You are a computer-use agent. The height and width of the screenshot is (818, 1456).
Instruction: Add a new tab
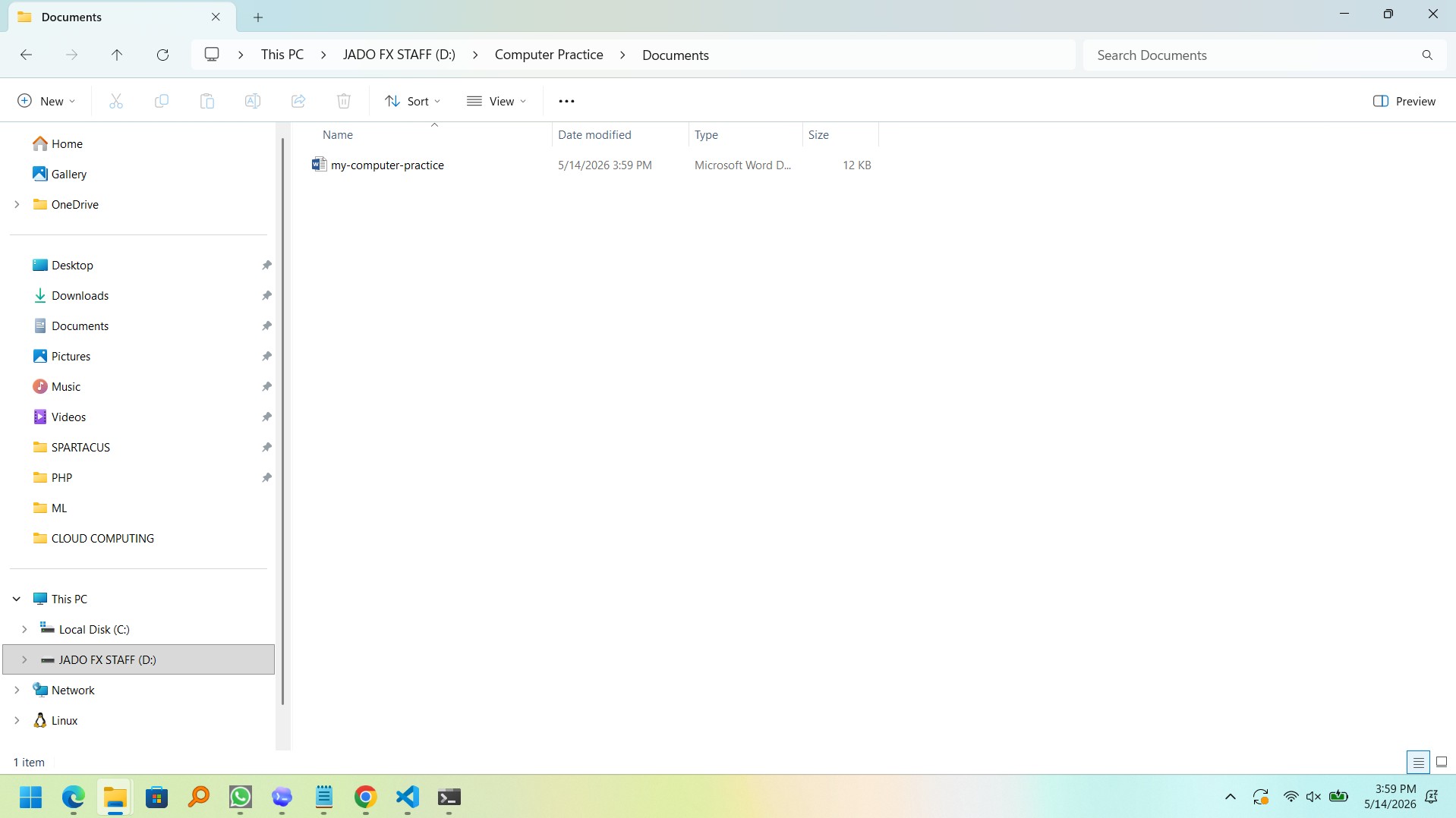tap(258, 17)
